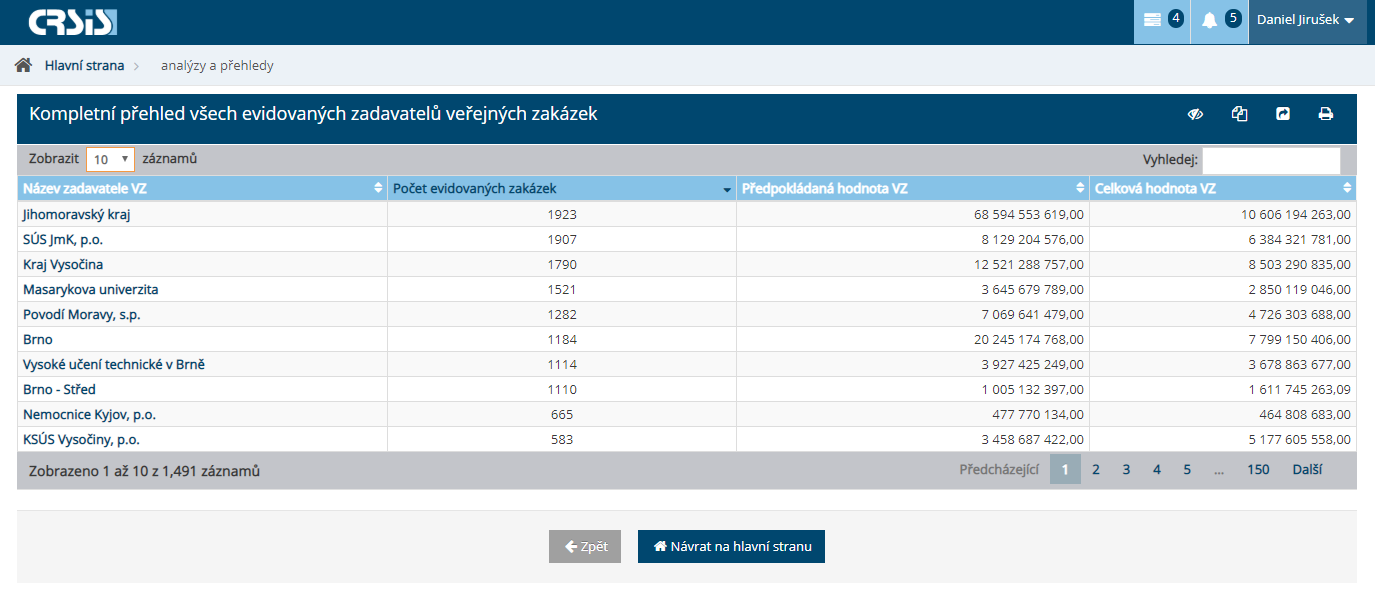Click the home icon in breadcrumb
This screenshot has width=1375, height=599.
pyautogui.click(x=23, y=66)
